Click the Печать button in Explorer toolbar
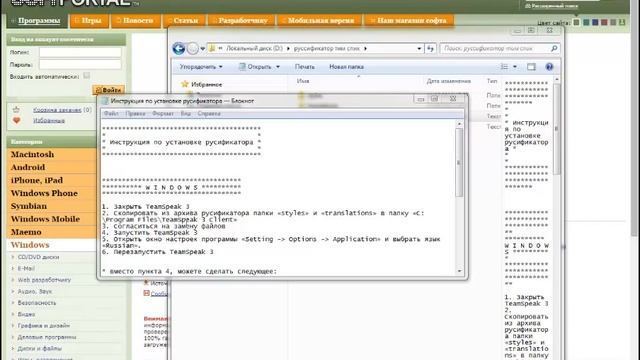This screenshot has height=360, width=640. 304,67
